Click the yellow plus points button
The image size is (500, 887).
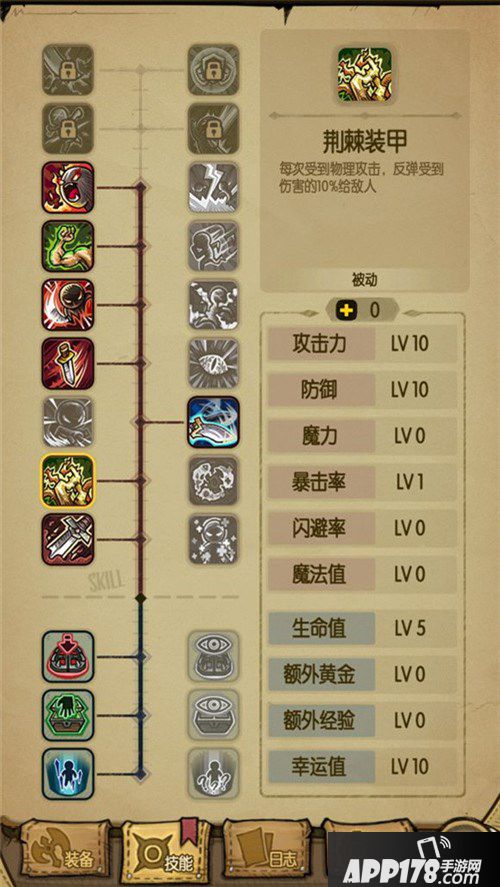[347, 310]
